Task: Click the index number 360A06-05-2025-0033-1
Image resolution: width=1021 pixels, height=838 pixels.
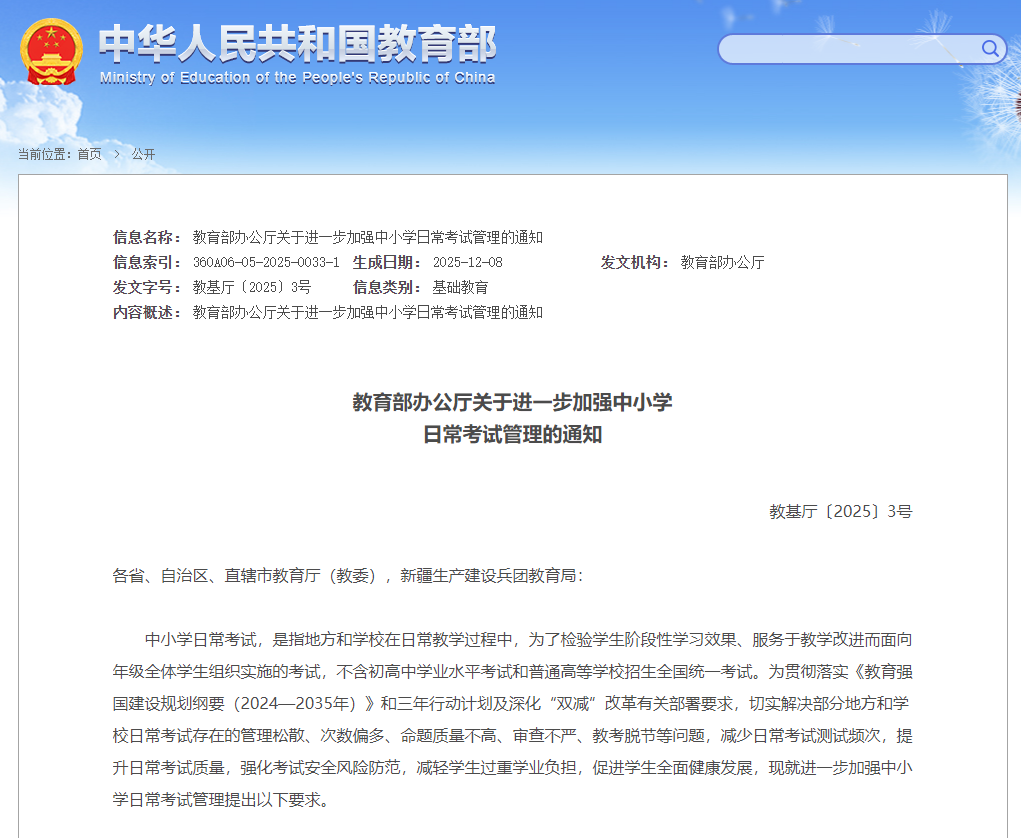Action: point(266,262)
